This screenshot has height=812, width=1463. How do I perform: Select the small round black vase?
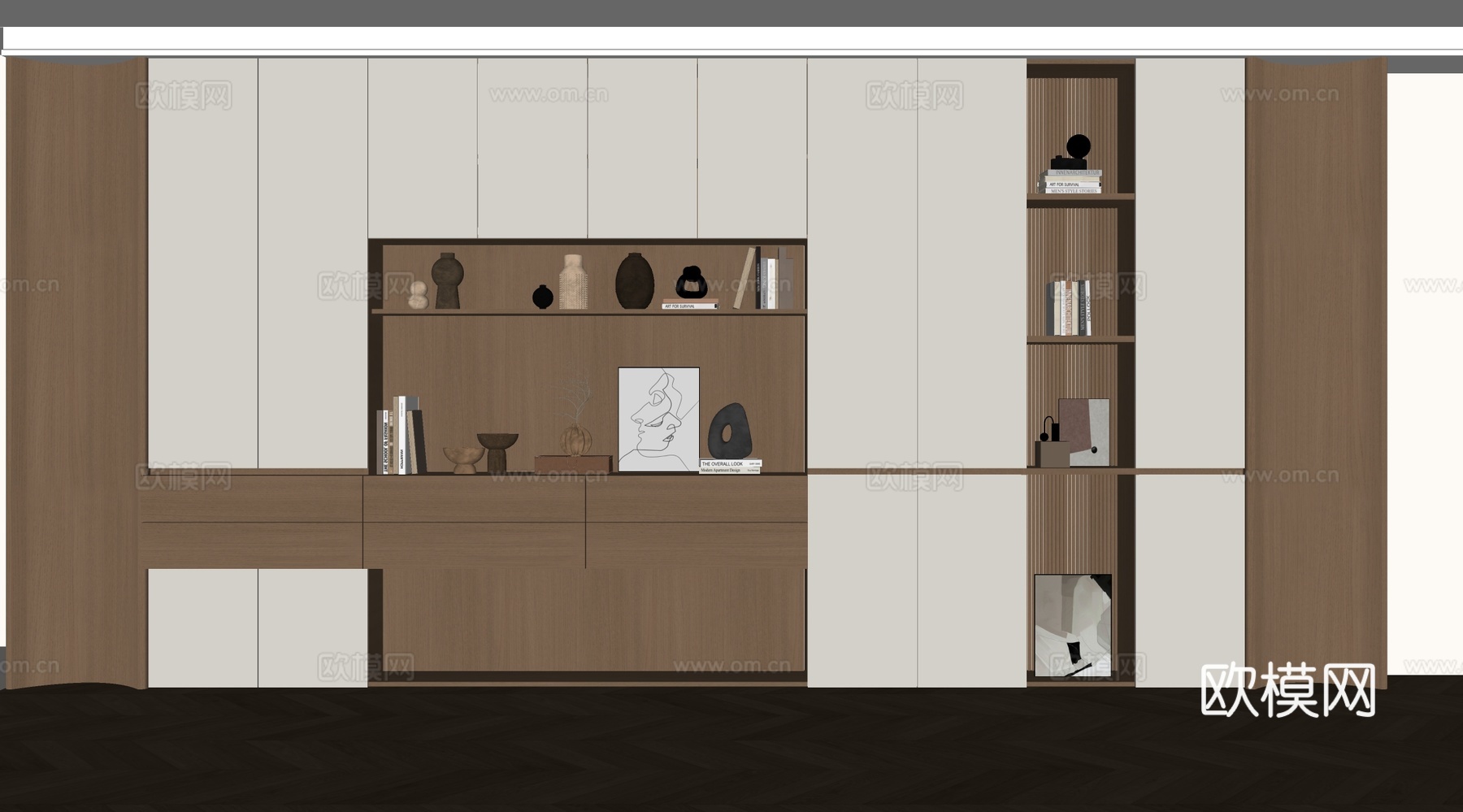point(542,297)
